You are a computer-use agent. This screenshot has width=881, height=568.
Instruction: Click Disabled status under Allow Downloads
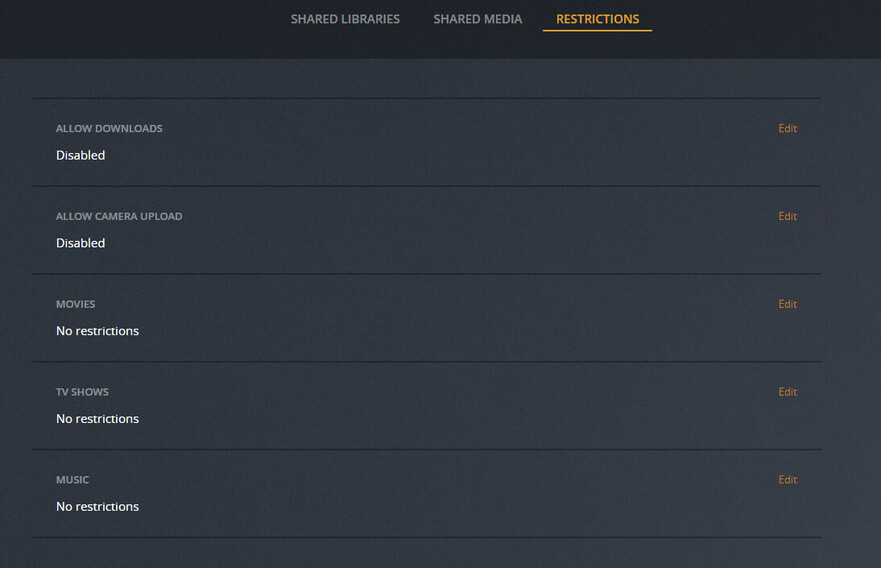[x=80, y=155]
